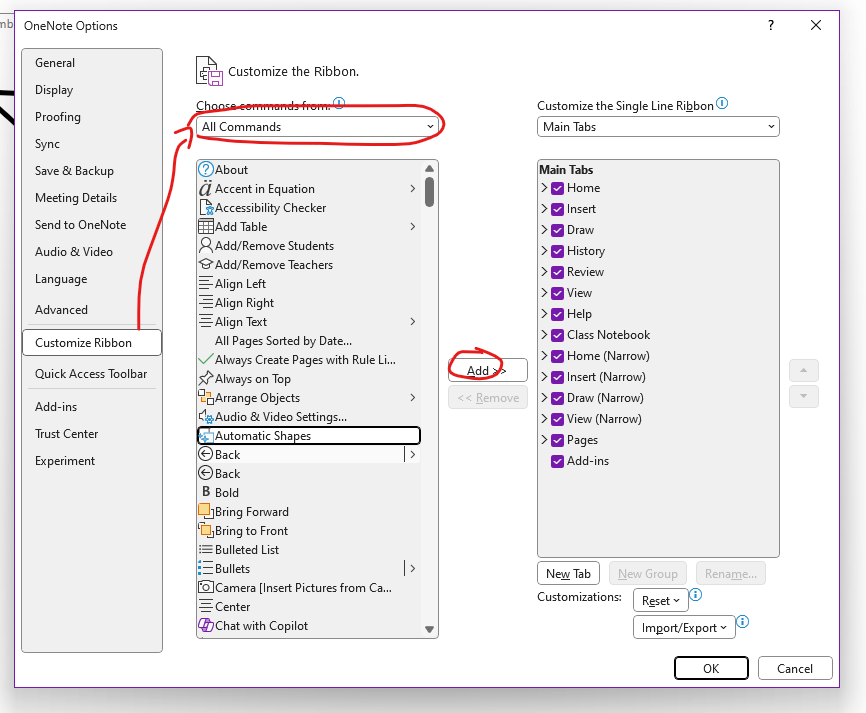The height and width of the screenshot is (713, 866).
Task: Open the General options category
Action: 92,62
